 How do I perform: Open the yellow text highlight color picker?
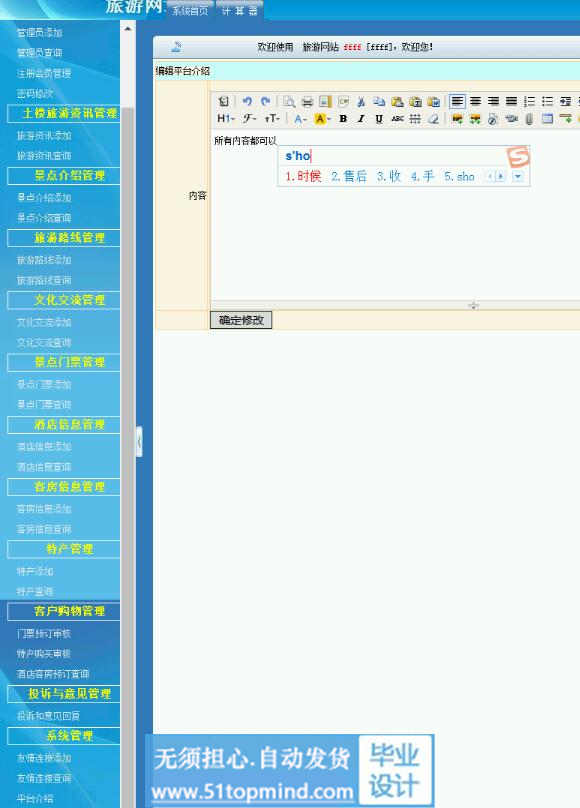322,119
